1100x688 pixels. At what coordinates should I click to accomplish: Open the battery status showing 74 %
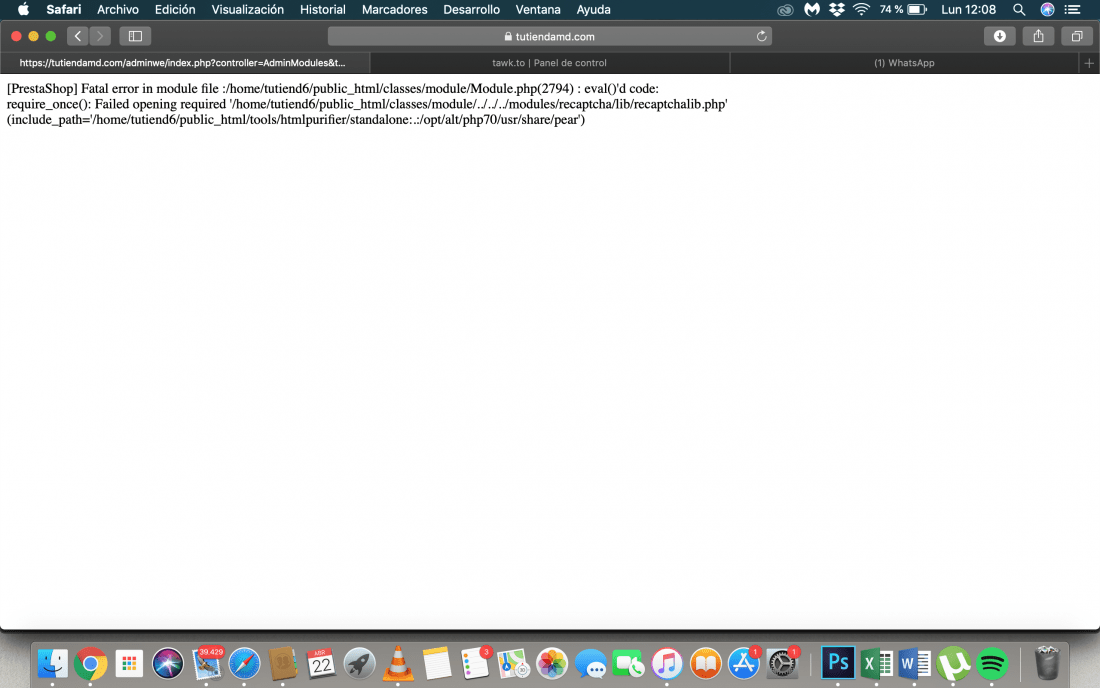click(x=903, y=10)
